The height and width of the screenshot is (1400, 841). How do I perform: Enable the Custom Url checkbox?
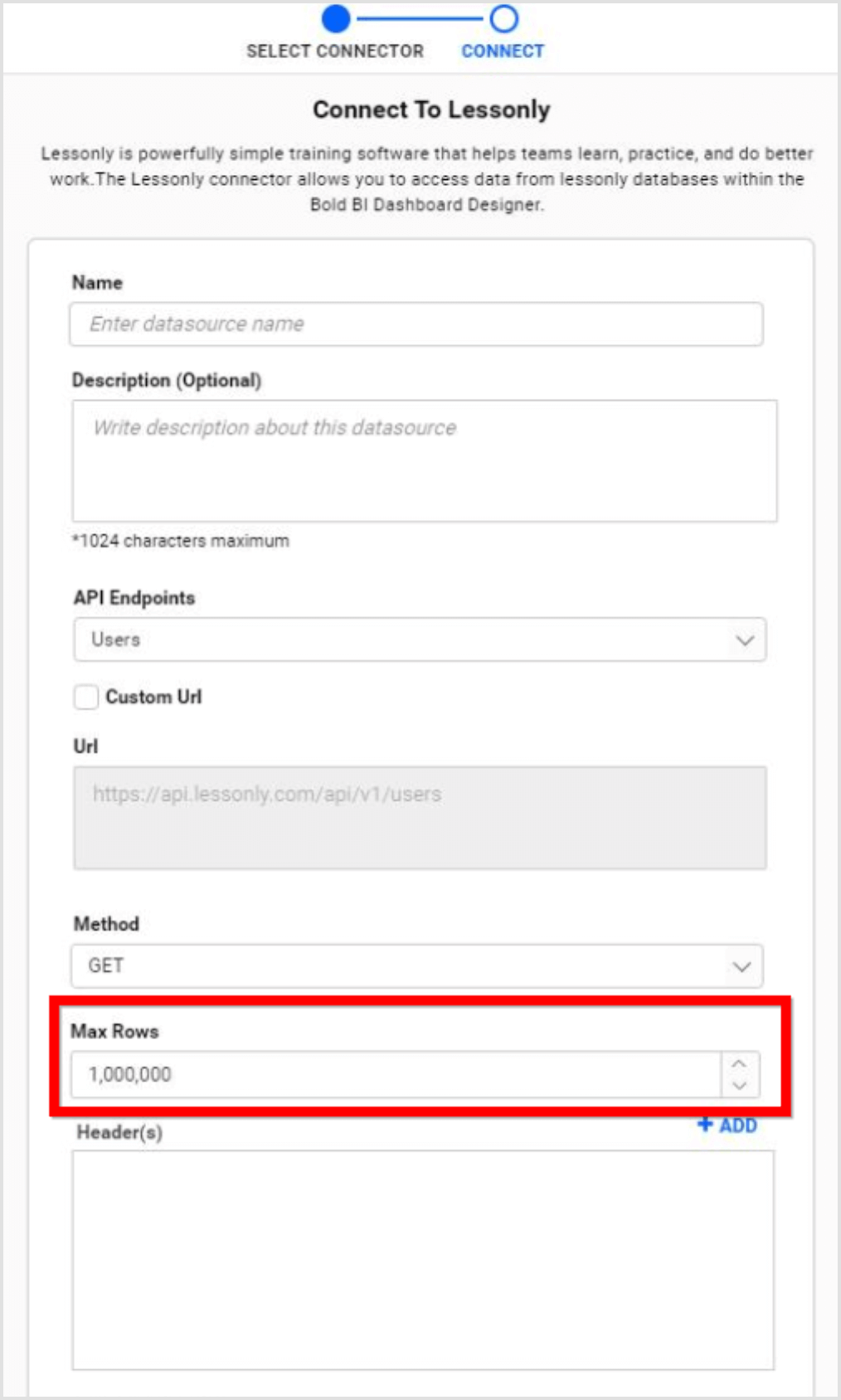pos(85,698)
